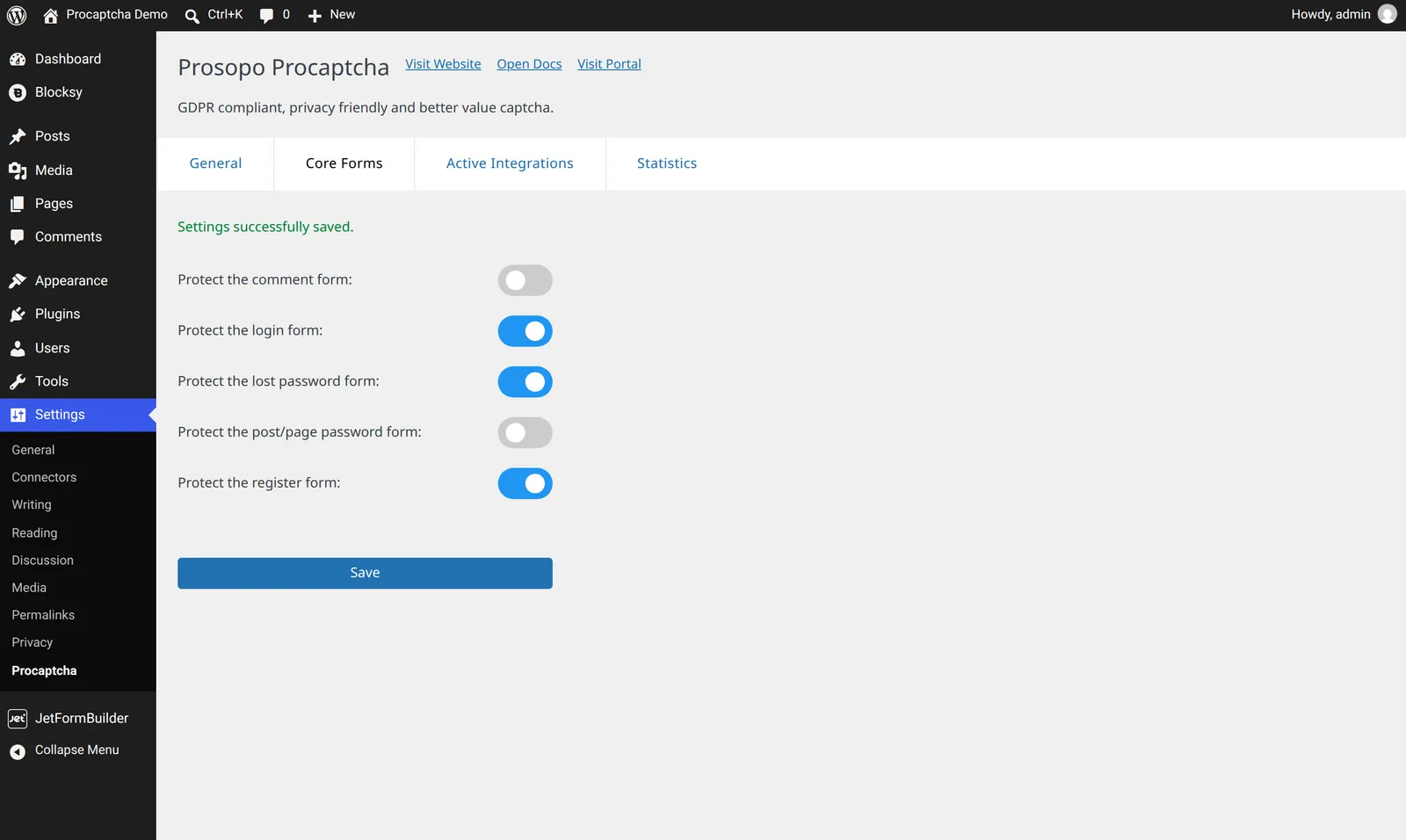Select the Core Forms tab
The width and height of the screenshot is (1406, 840).
(x=344, y=163)
